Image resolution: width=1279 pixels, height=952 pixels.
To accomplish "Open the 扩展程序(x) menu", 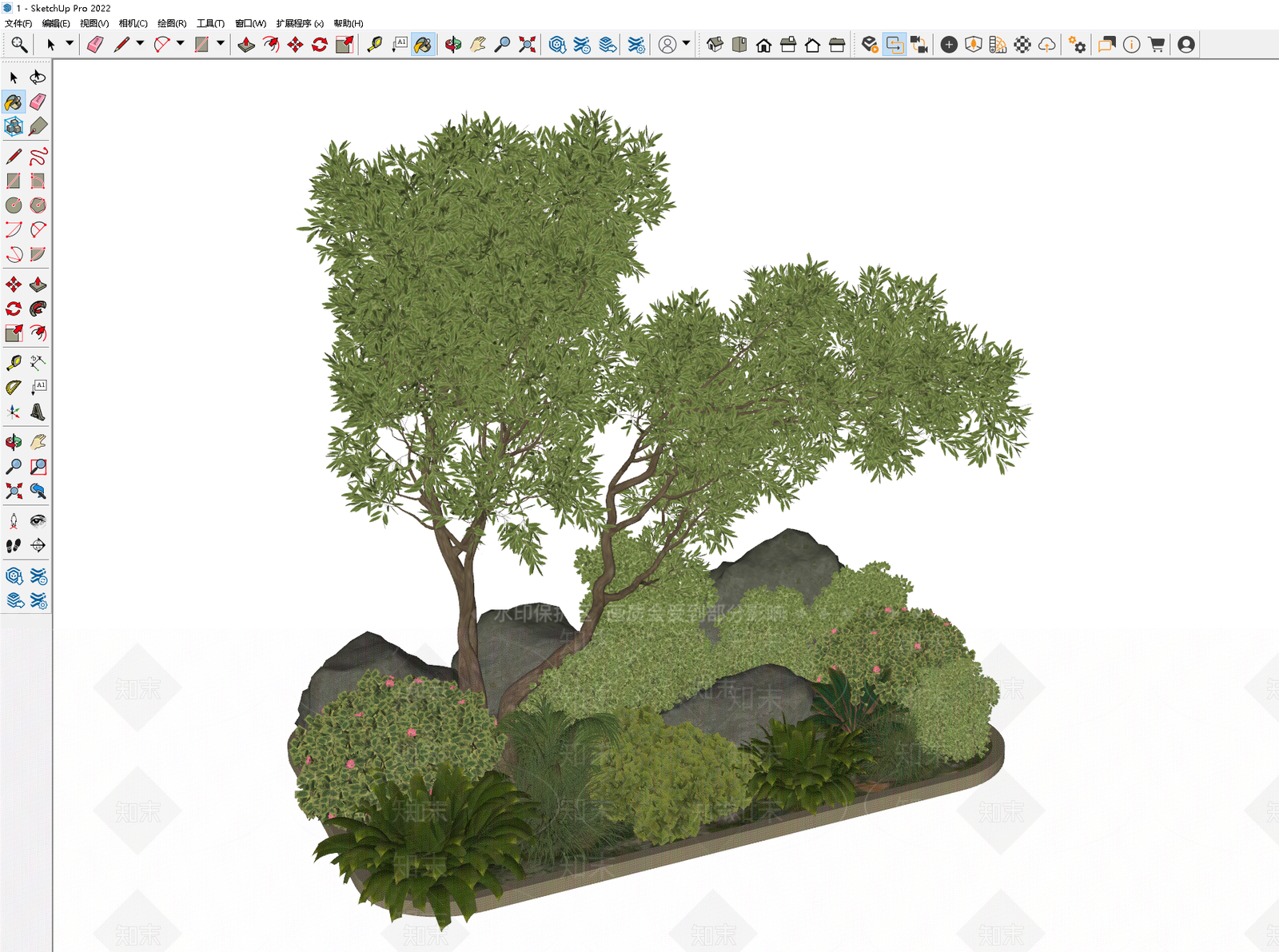I will 300,23.
